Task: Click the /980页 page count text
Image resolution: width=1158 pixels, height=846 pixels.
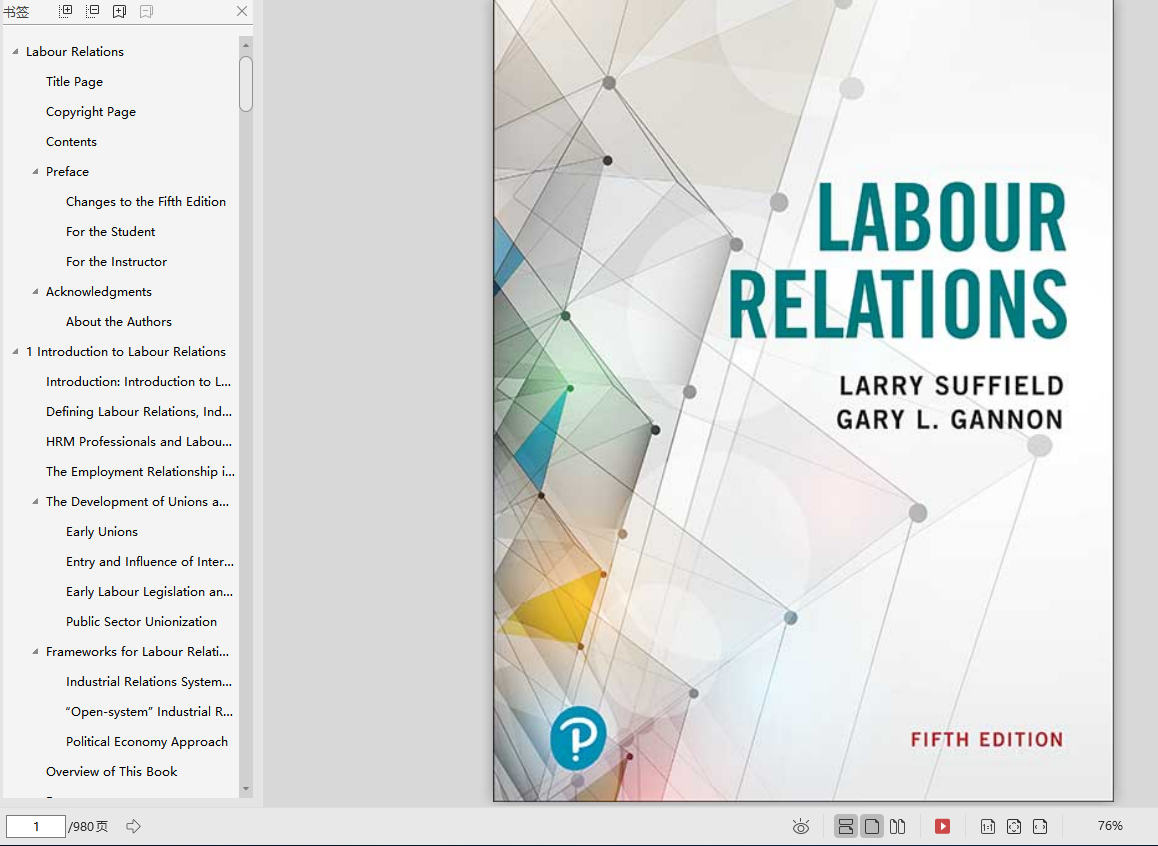Action: coord(88,826)
